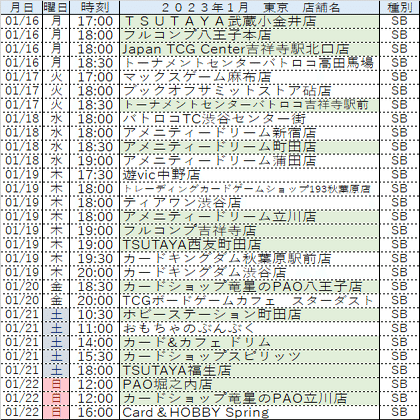Select the カードキングダム秋葉原駅前店 cell
420x420 pixels.
point(249,259)
